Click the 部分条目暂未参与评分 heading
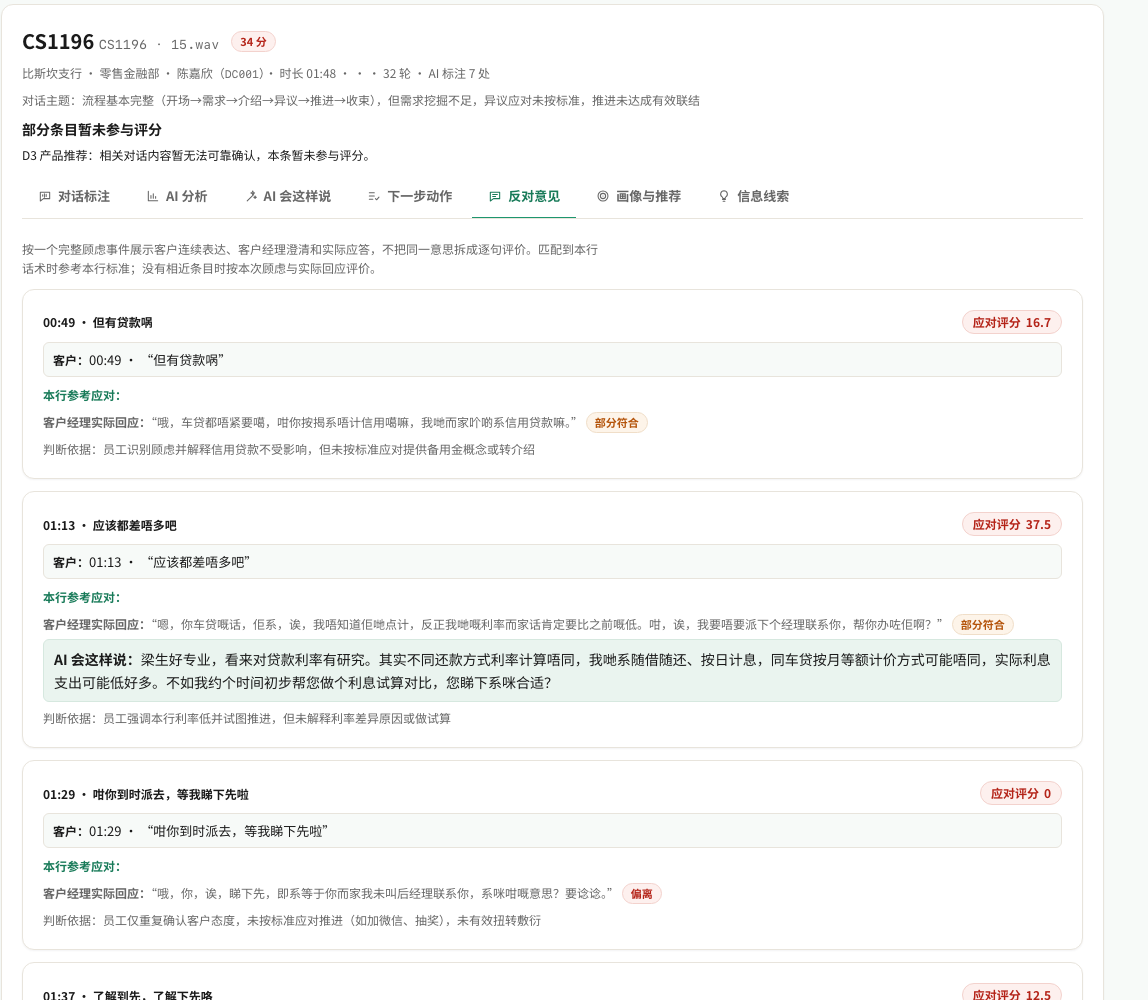1148x1000 pixels. coord(92,130)
